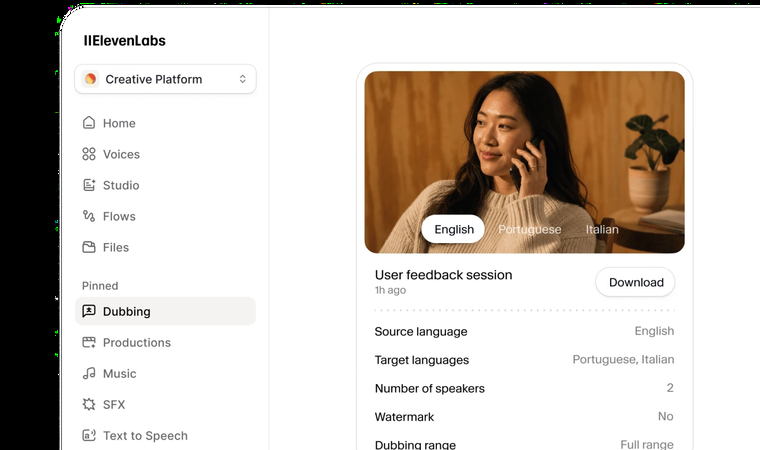Click the Source language value English
The width and height of the screenshot is (760, 450).
(x=654, y=331)
